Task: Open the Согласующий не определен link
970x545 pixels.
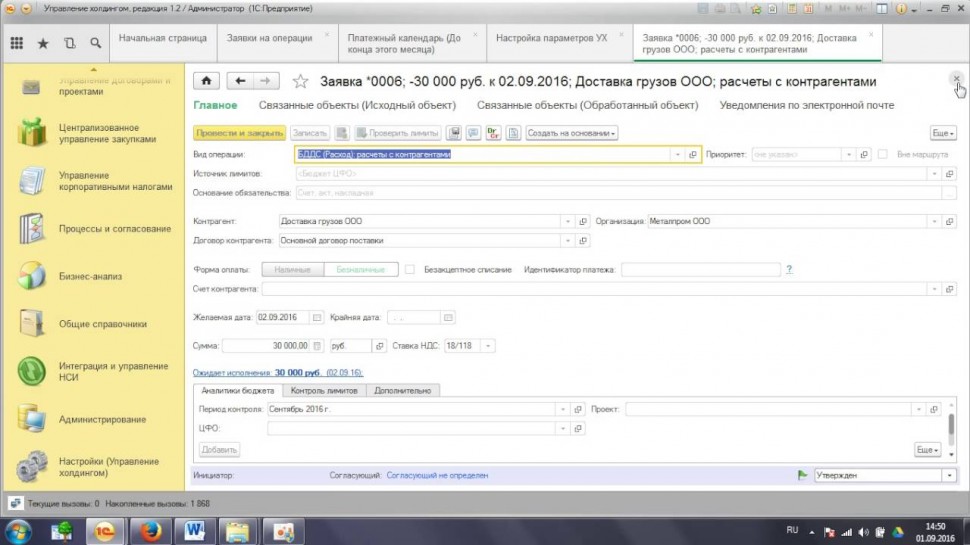Action: 437,476
